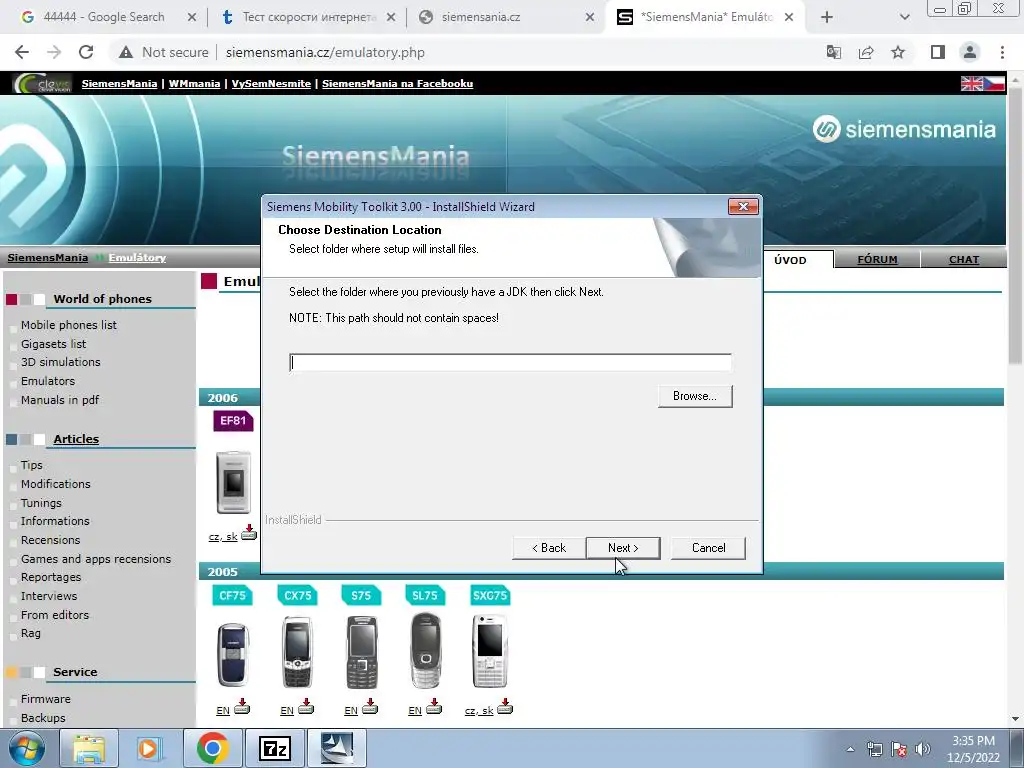Go back with Chrome's back arrow

pos(22,52)
